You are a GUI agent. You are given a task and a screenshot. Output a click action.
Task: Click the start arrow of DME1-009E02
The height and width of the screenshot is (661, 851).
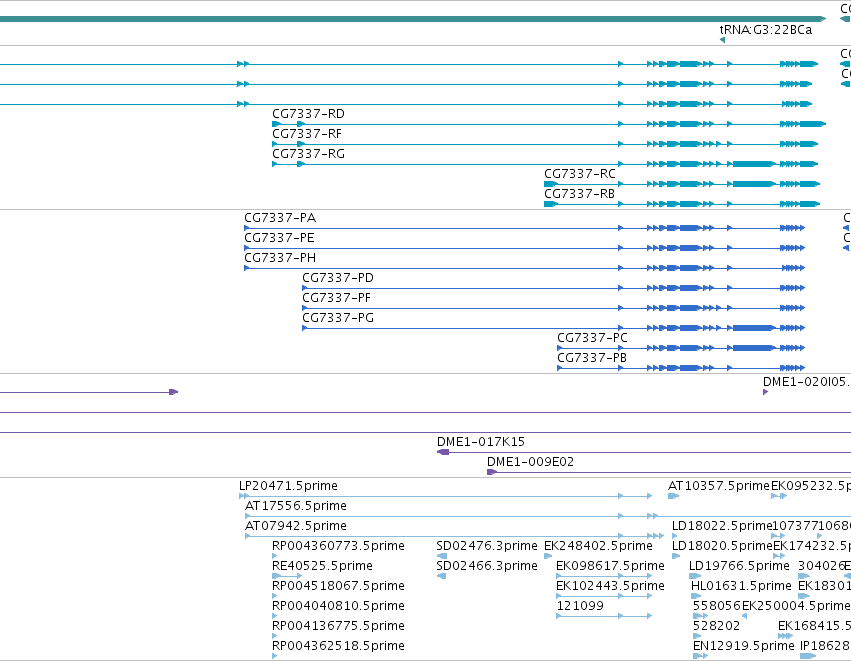click(x=492, y=472)
